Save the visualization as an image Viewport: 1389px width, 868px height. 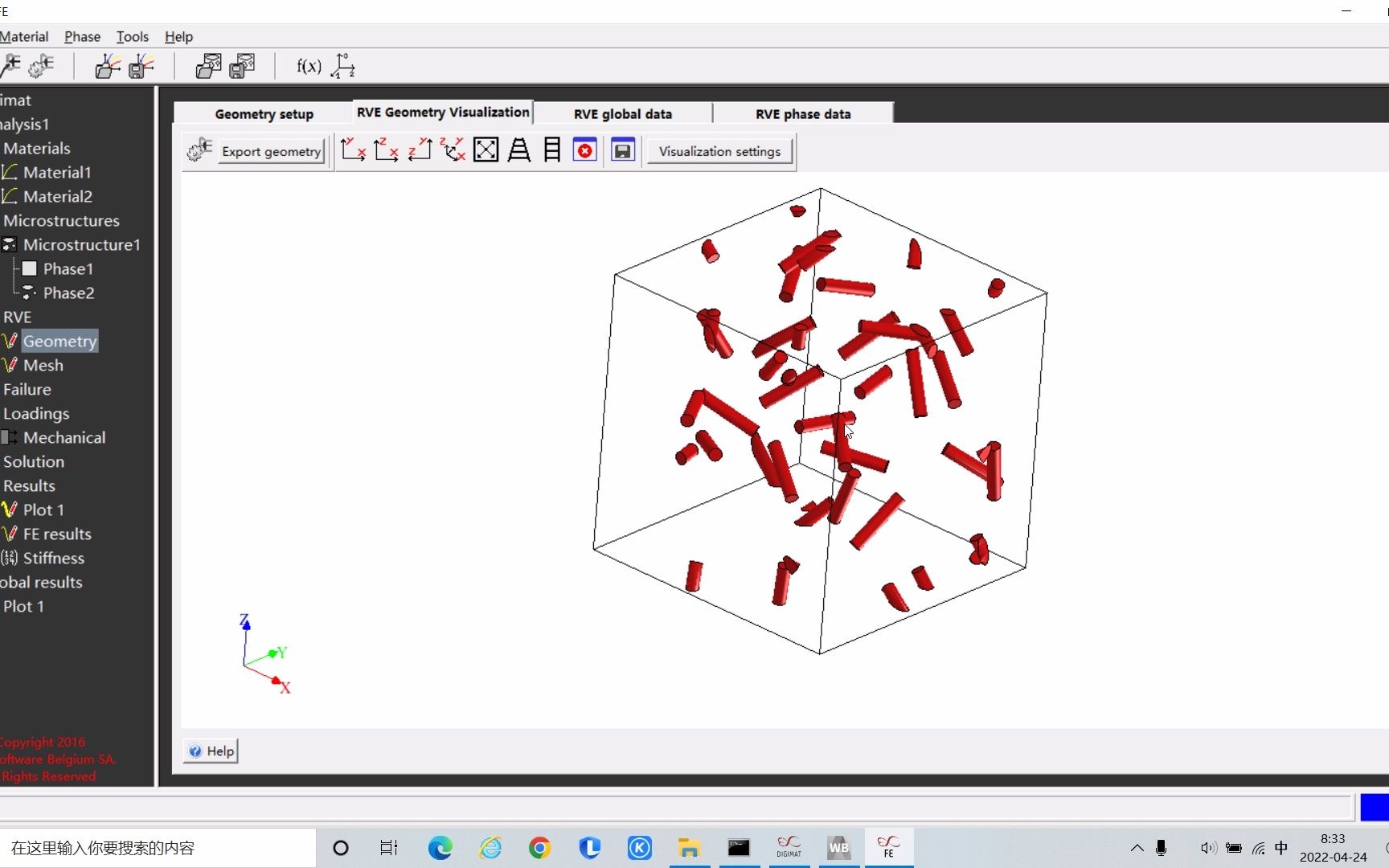click(622, 149)
